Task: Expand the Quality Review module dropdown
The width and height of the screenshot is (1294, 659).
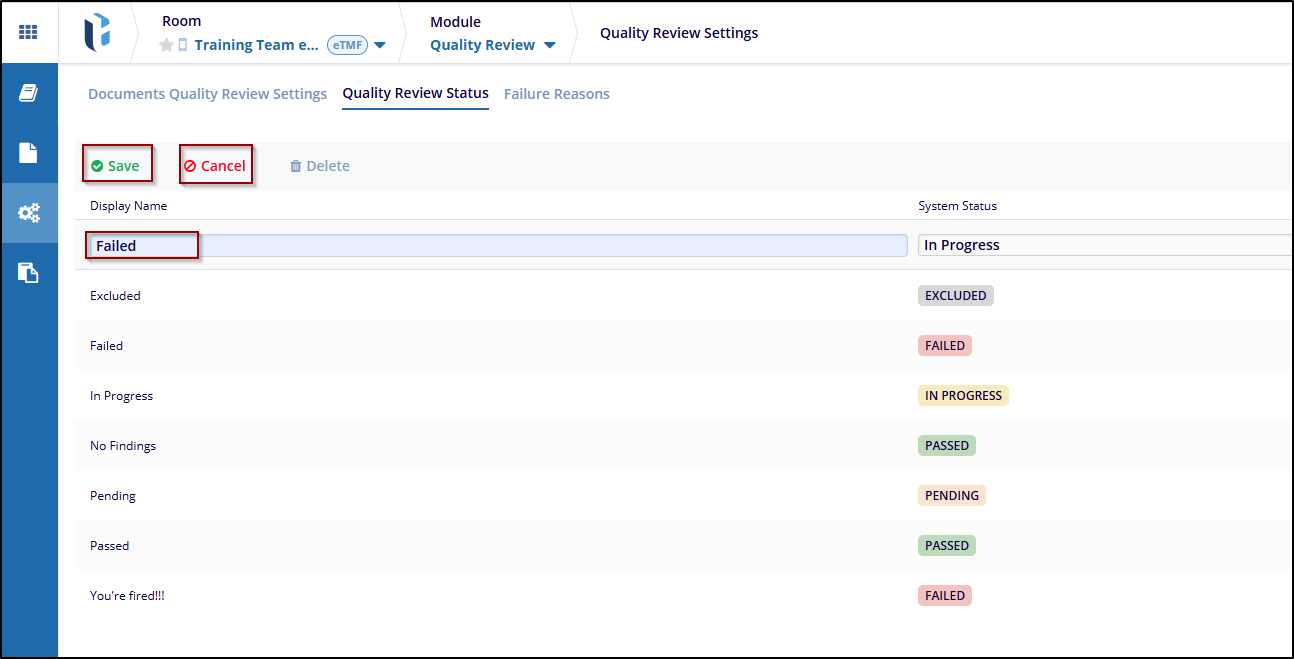Action: 549,45
